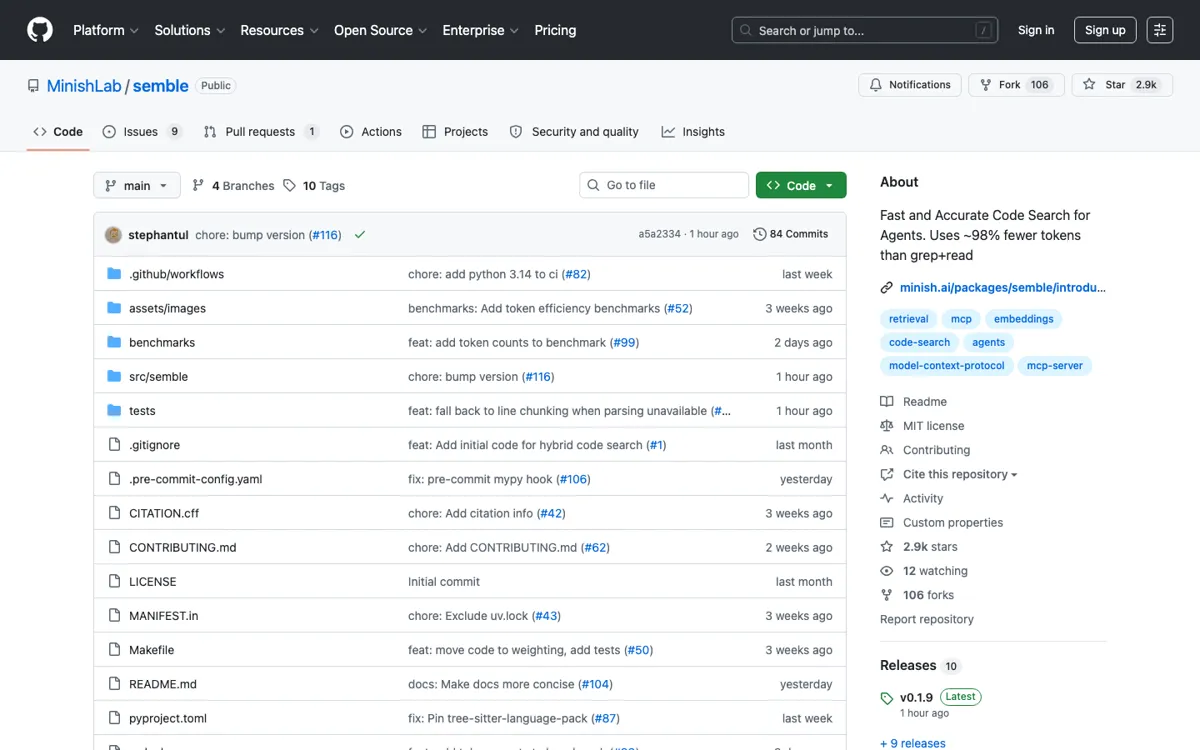Open the Pricing page
Image resolution: width=1200 pixels, height=750 pixels.
(555, 30)
